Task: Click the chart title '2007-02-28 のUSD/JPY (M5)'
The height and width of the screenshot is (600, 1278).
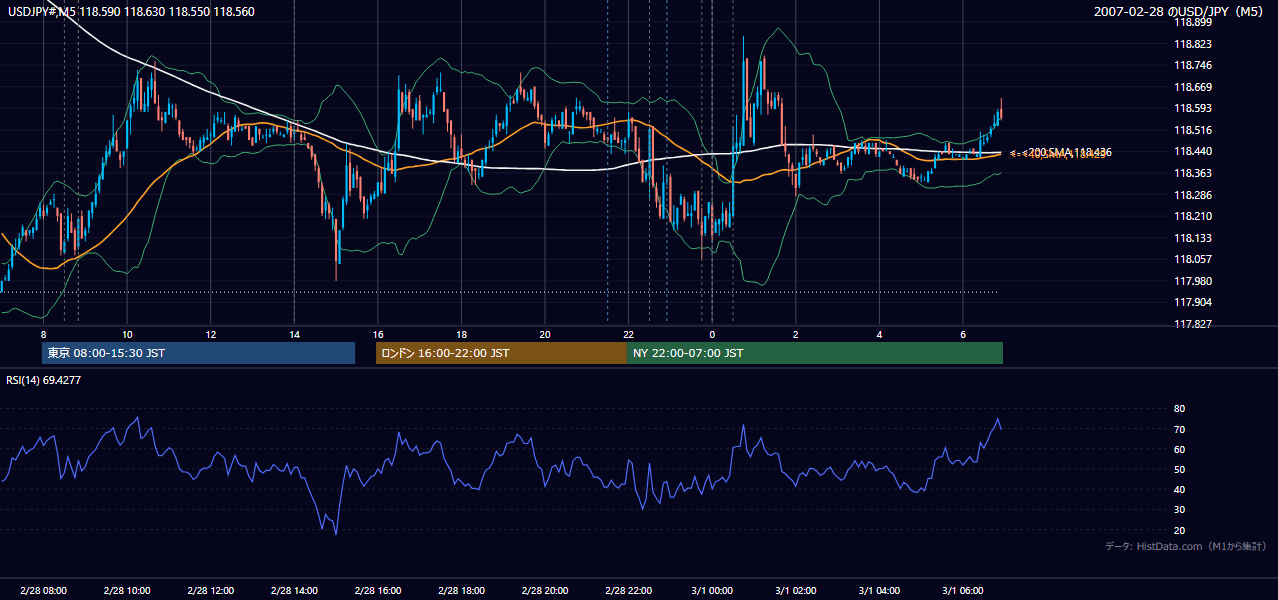Action: [1180, 11]
